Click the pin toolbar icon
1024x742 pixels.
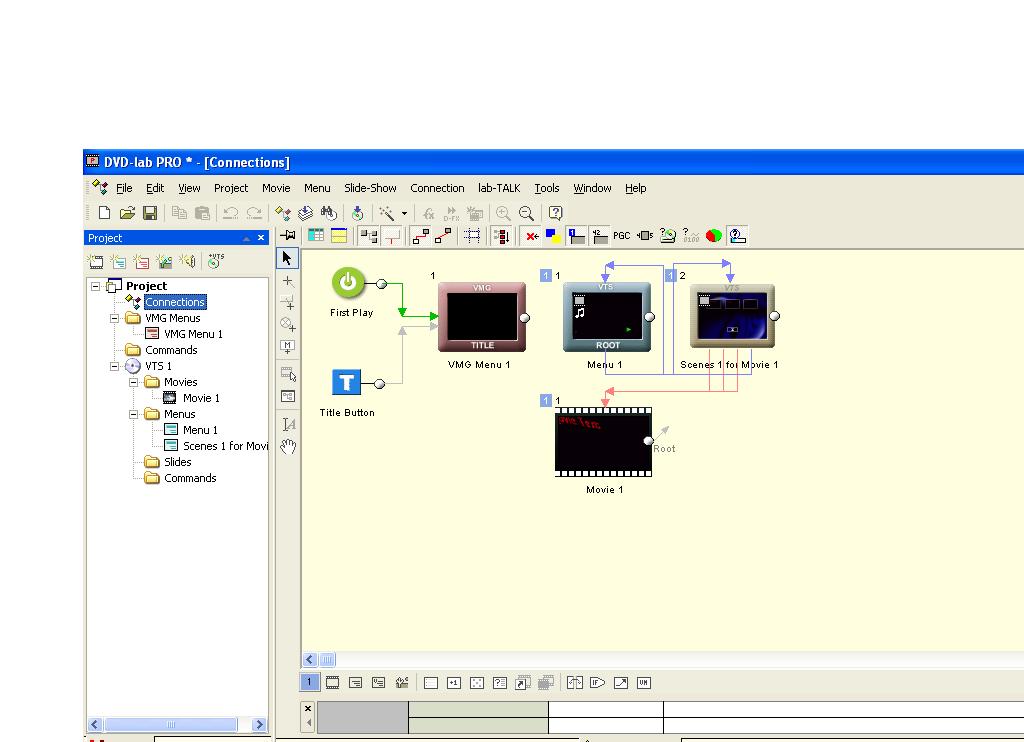(x=287, y=235)
